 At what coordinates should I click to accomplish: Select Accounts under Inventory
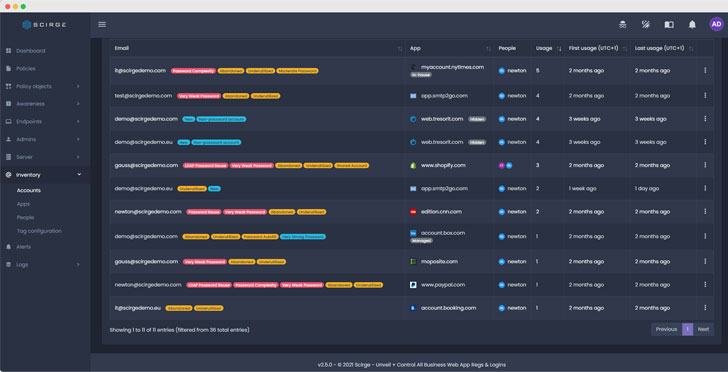29,190
